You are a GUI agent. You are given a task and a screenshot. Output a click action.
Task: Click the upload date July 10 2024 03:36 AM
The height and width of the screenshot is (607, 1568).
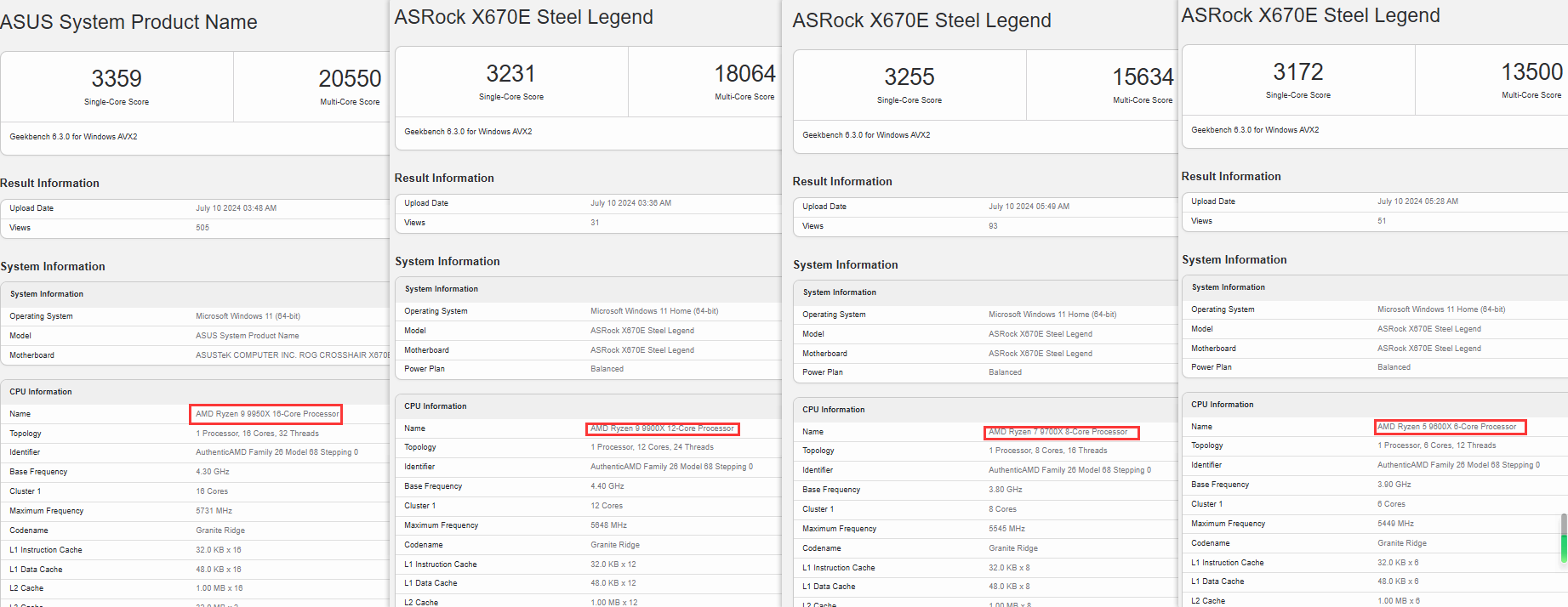pos(630,203)
